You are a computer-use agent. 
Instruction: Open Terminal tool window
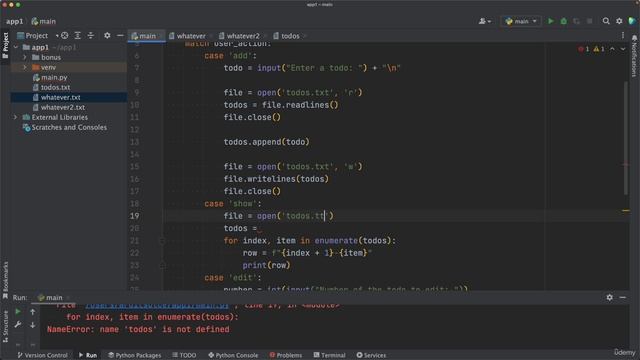pos(329,355)
